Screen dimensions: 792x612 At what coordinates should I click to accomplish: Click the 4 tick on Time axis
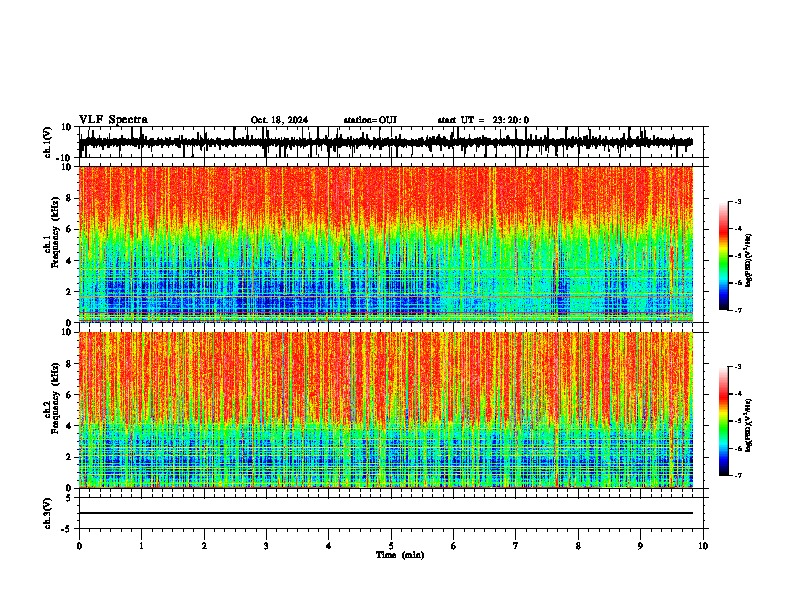click(x=328, y=546)
